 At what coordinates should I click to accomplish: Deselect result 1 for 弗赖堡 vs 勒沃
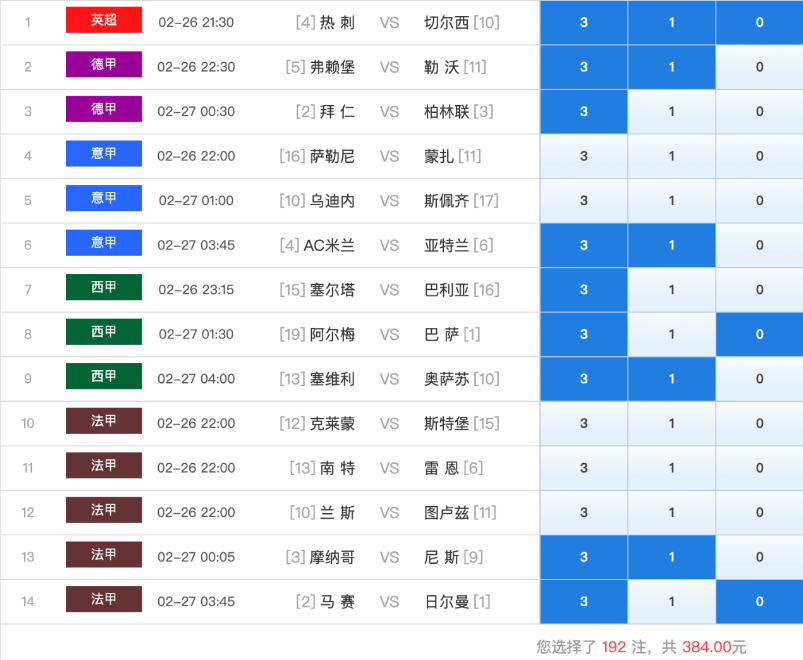tap(671, 67)
